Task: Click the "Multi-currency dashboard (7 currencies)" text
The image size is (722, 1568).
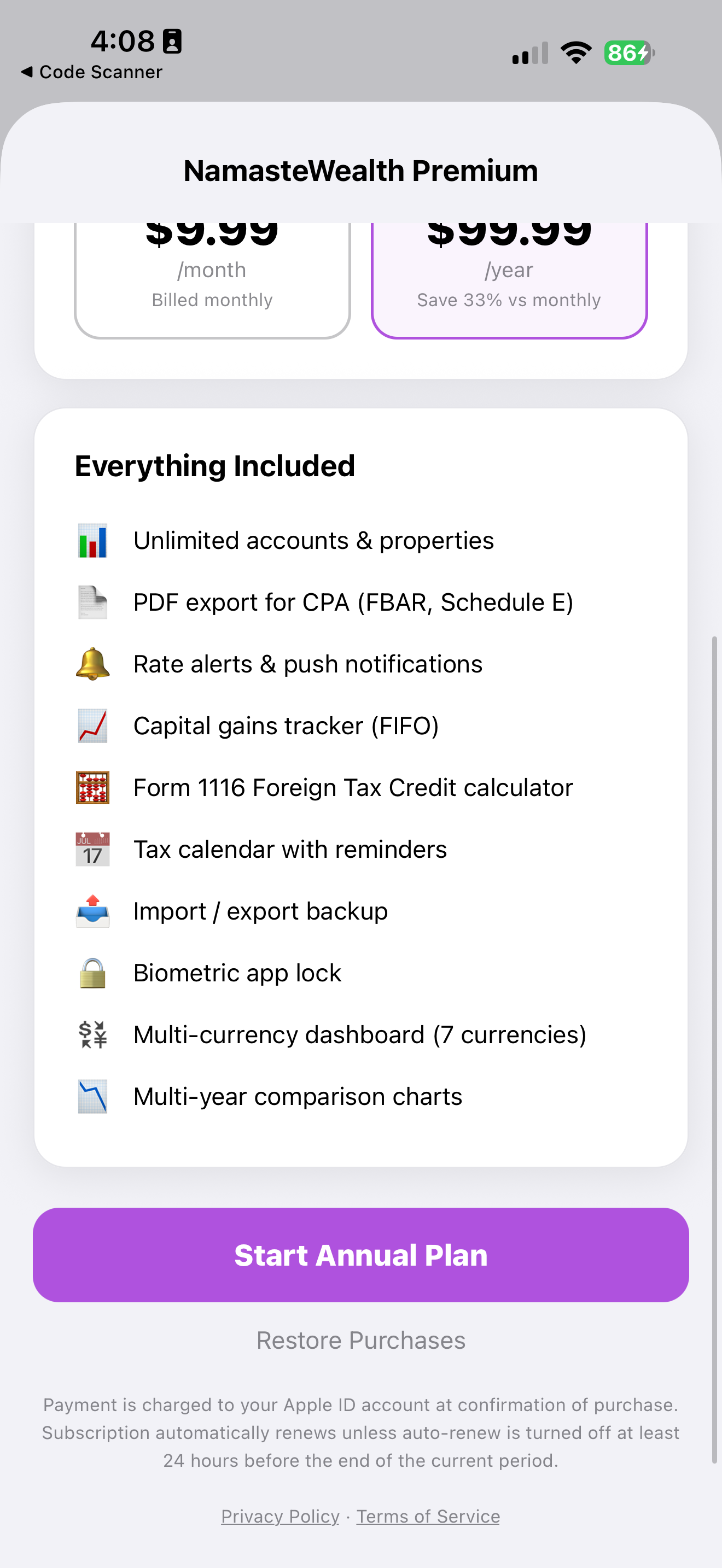Action: pos(360,1035)
